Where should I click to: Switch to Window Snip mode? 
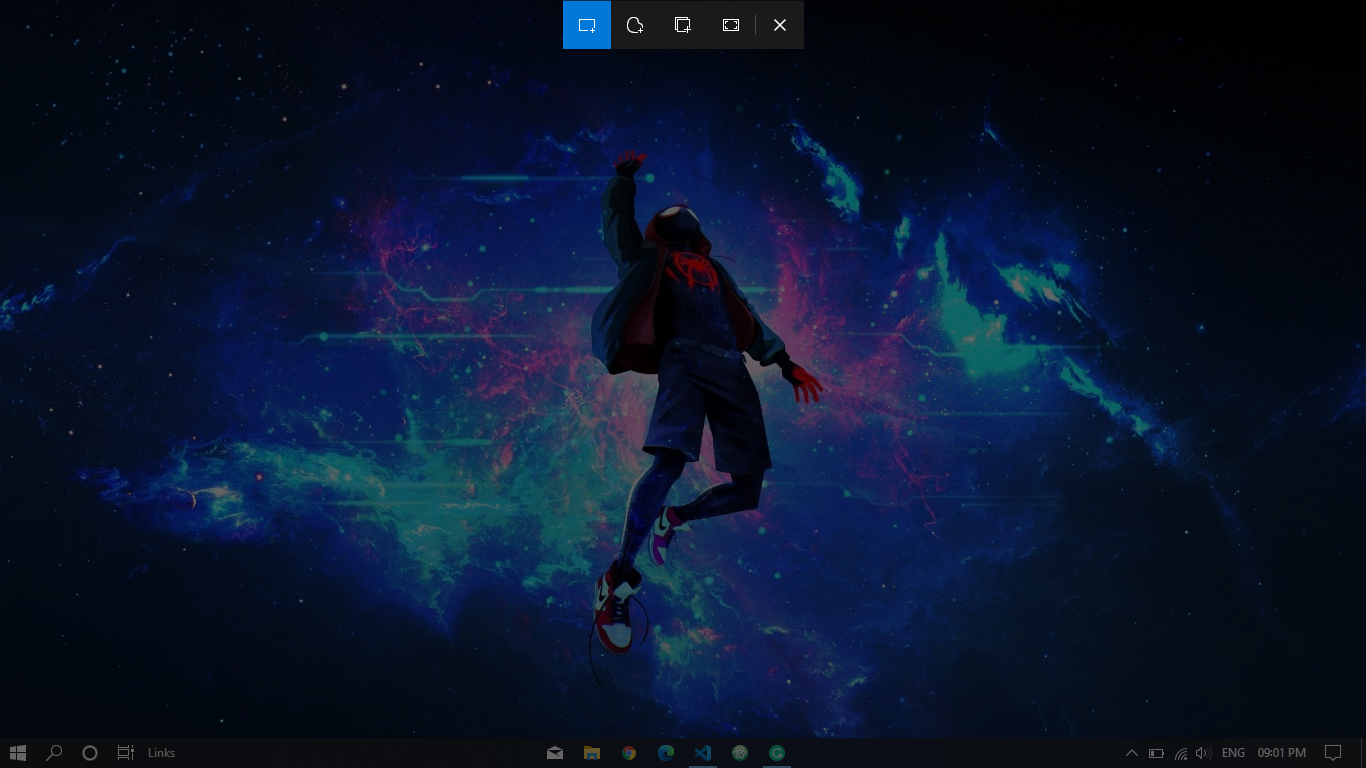coord(683,25)
